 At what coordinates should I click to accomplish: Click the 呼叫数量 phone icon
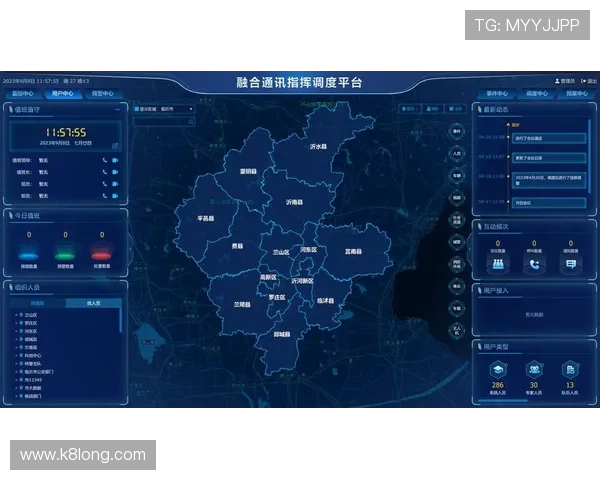click(534, 264)
